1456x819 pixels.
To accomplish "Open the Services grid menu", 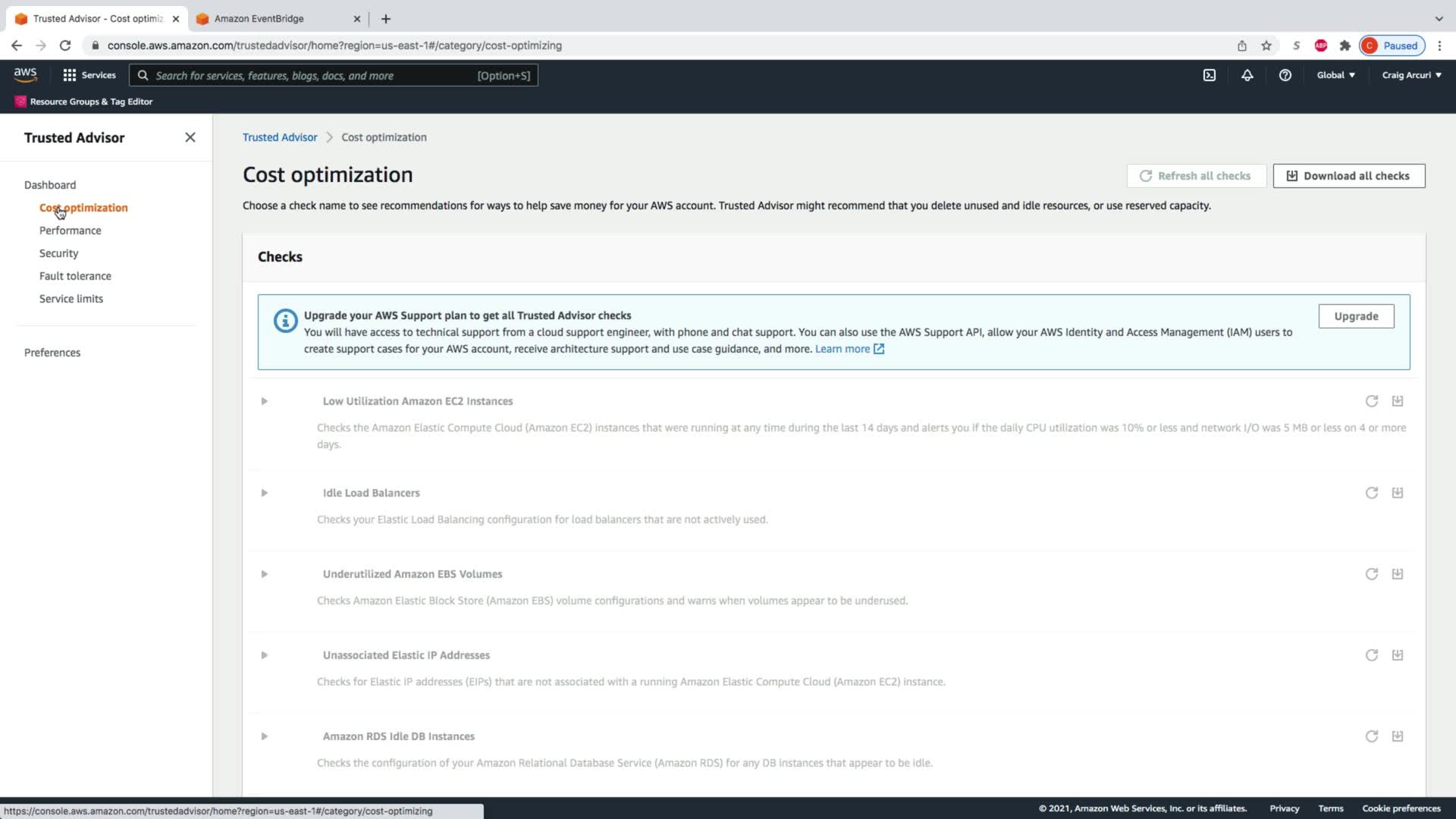I will (x=89, y=75).
